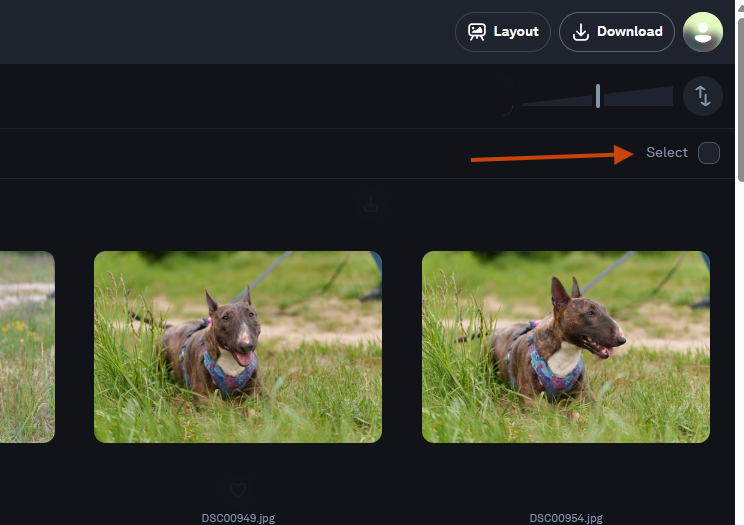The image size is (744, 525).
Task: Click the DSC00954.jpg filename
Action: (x=566, y=518)
